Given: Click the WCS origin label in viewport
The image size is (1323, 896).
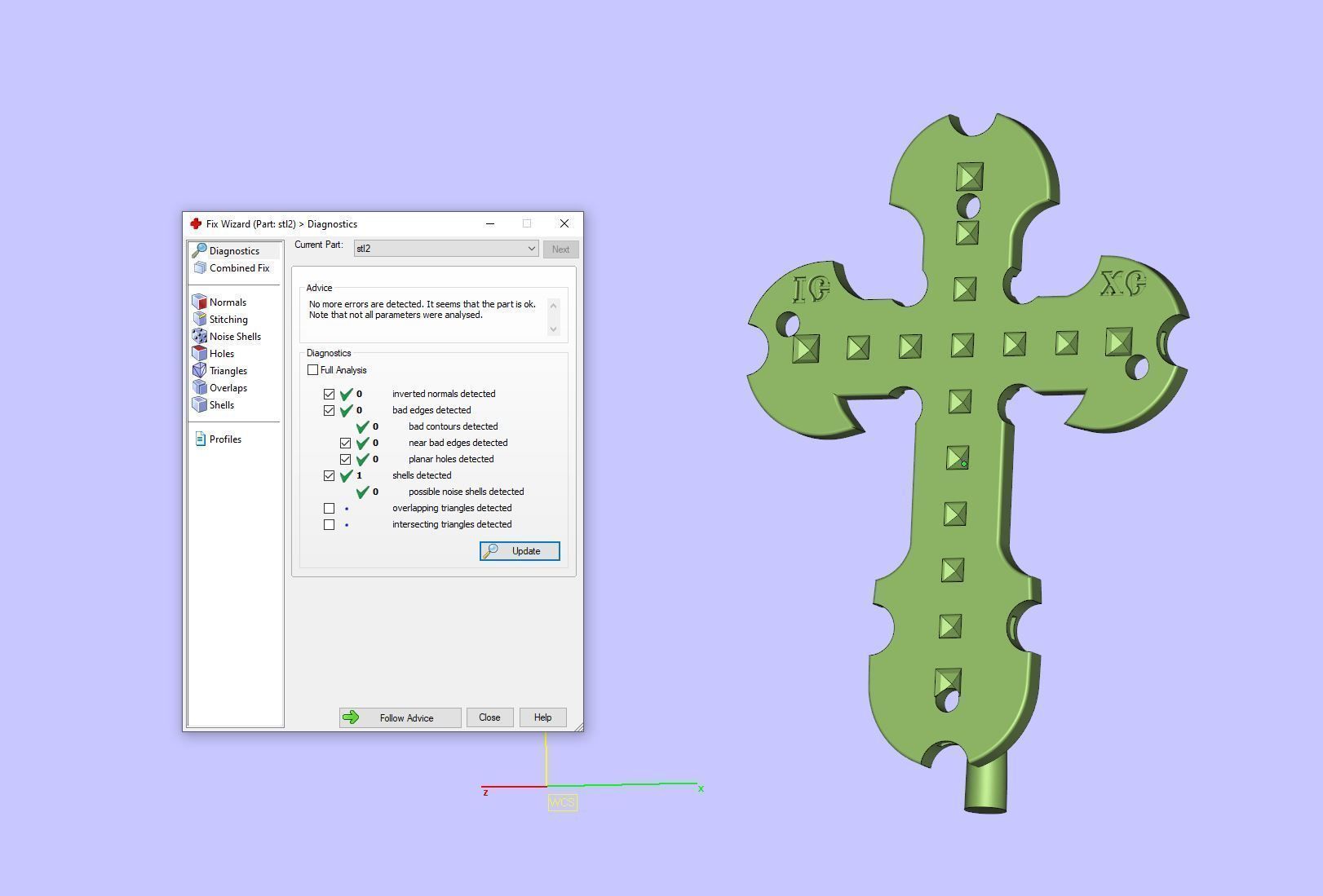Looking at the screenshot, I should coord(562,802).
